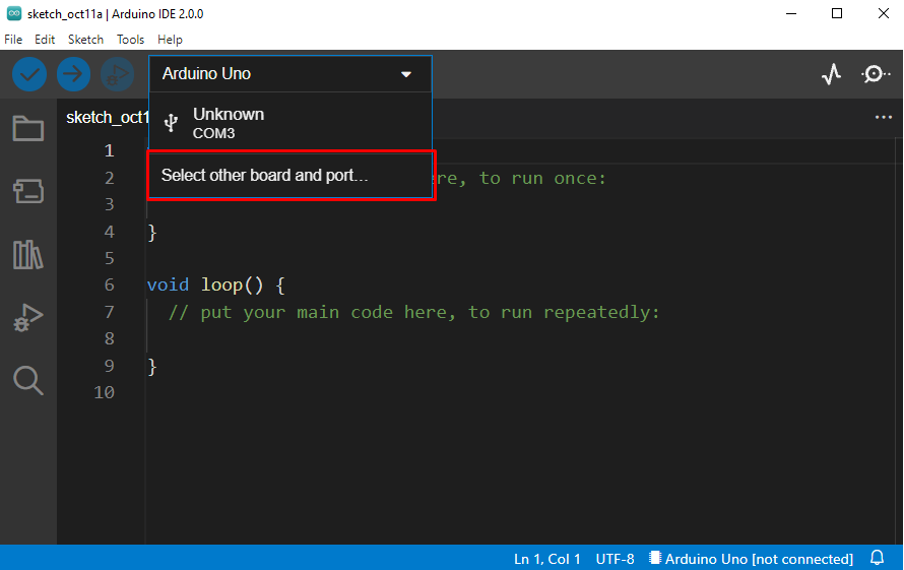Maximize the Arduino IDE window
904x570 pixels.
837,13
